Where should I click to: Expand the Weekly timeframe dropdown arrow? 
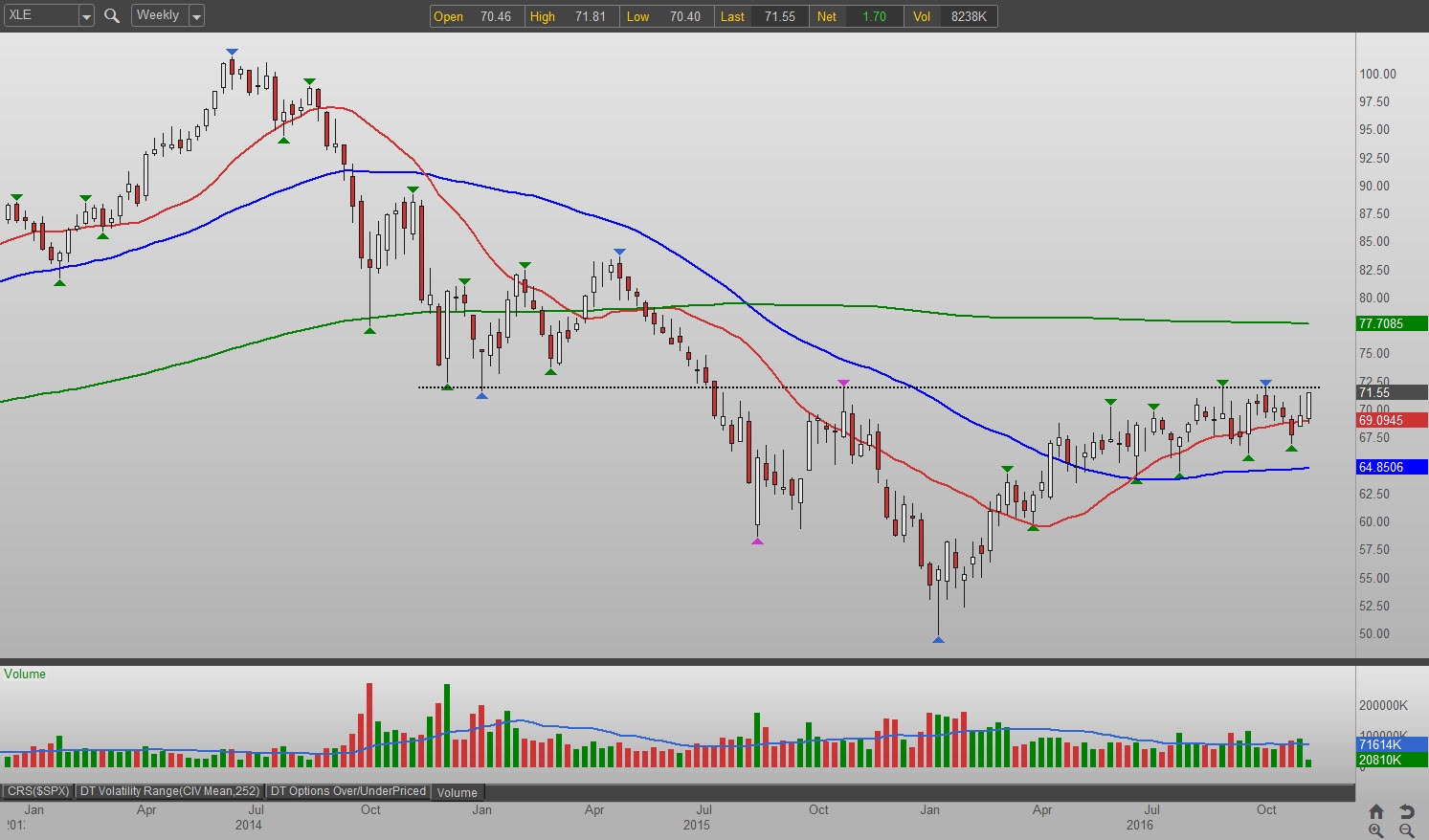(x=196, y=16)
